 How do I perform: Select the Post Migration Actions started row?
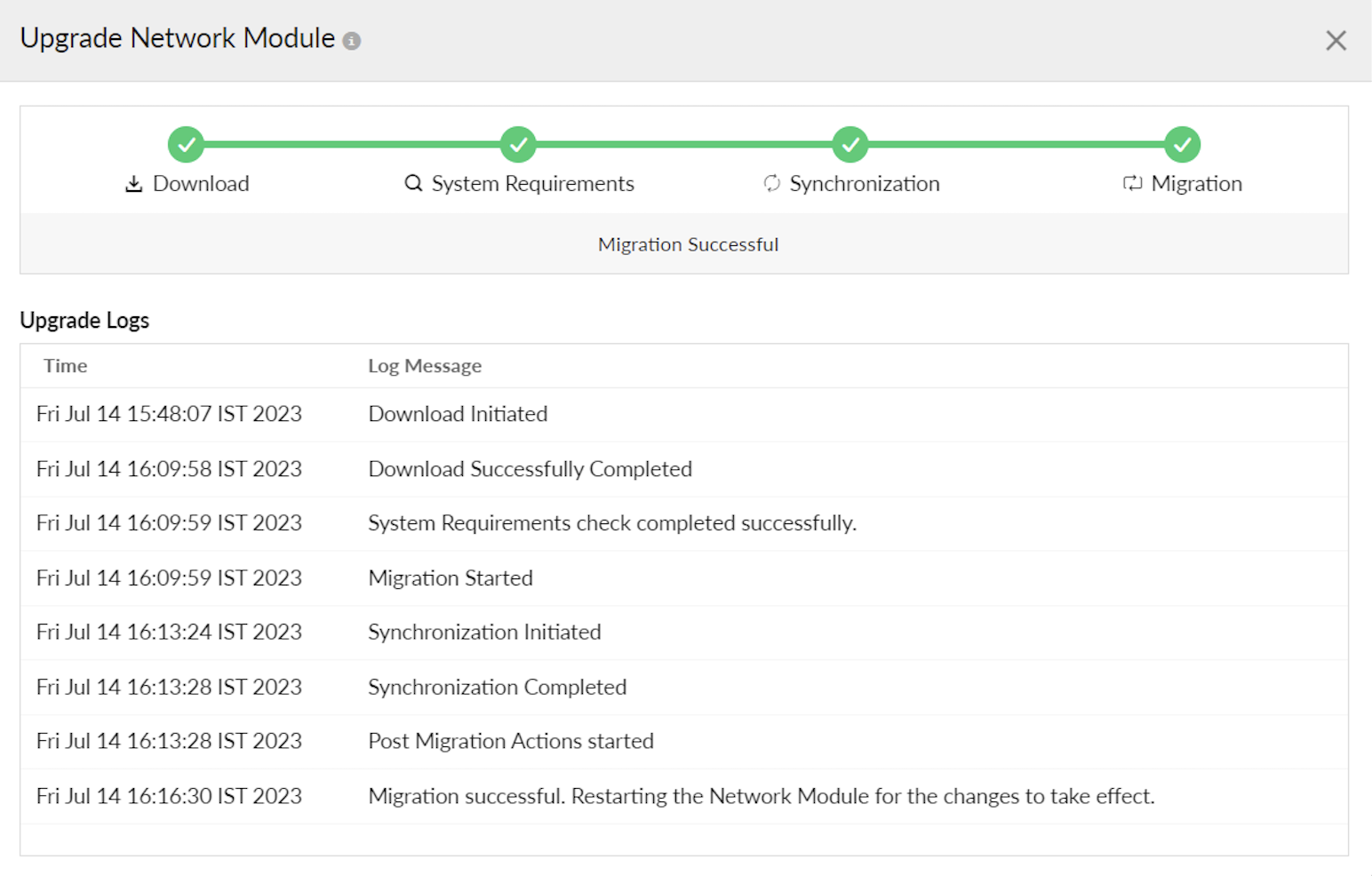[511, 742]
